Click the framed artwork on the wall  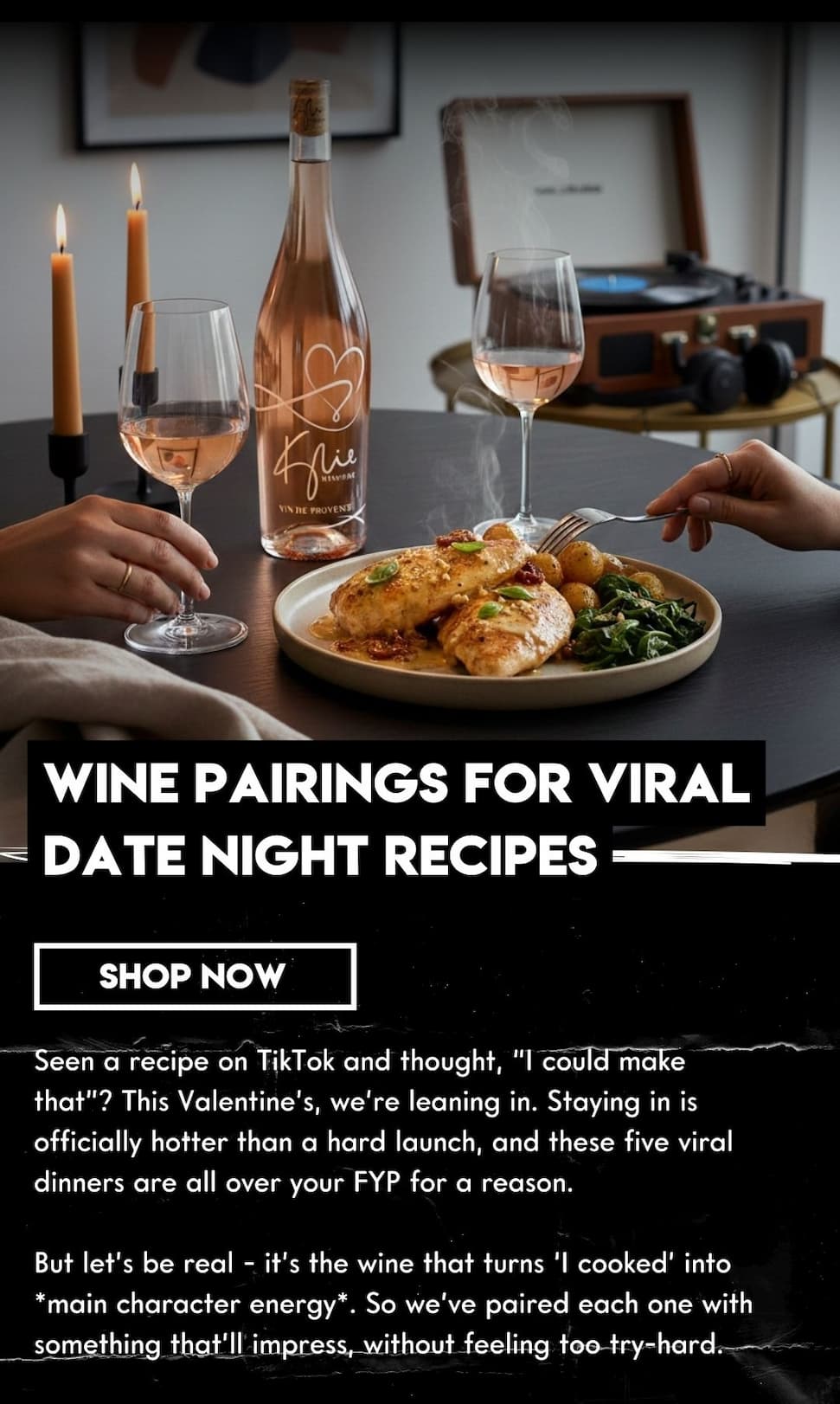(x=238, y=82)
